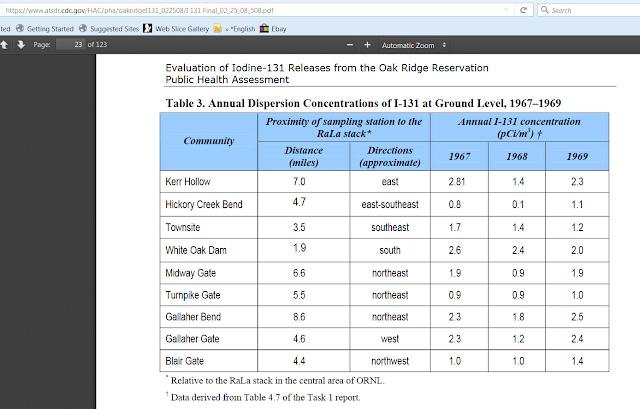Select the Turnpike Gate cell

pos(209,295)
